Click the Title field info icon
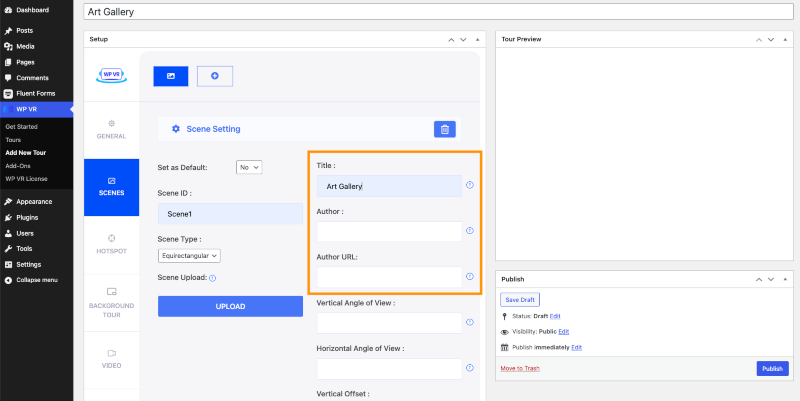Viewport: 800px width, 401px height. click(x=470, y=186)
